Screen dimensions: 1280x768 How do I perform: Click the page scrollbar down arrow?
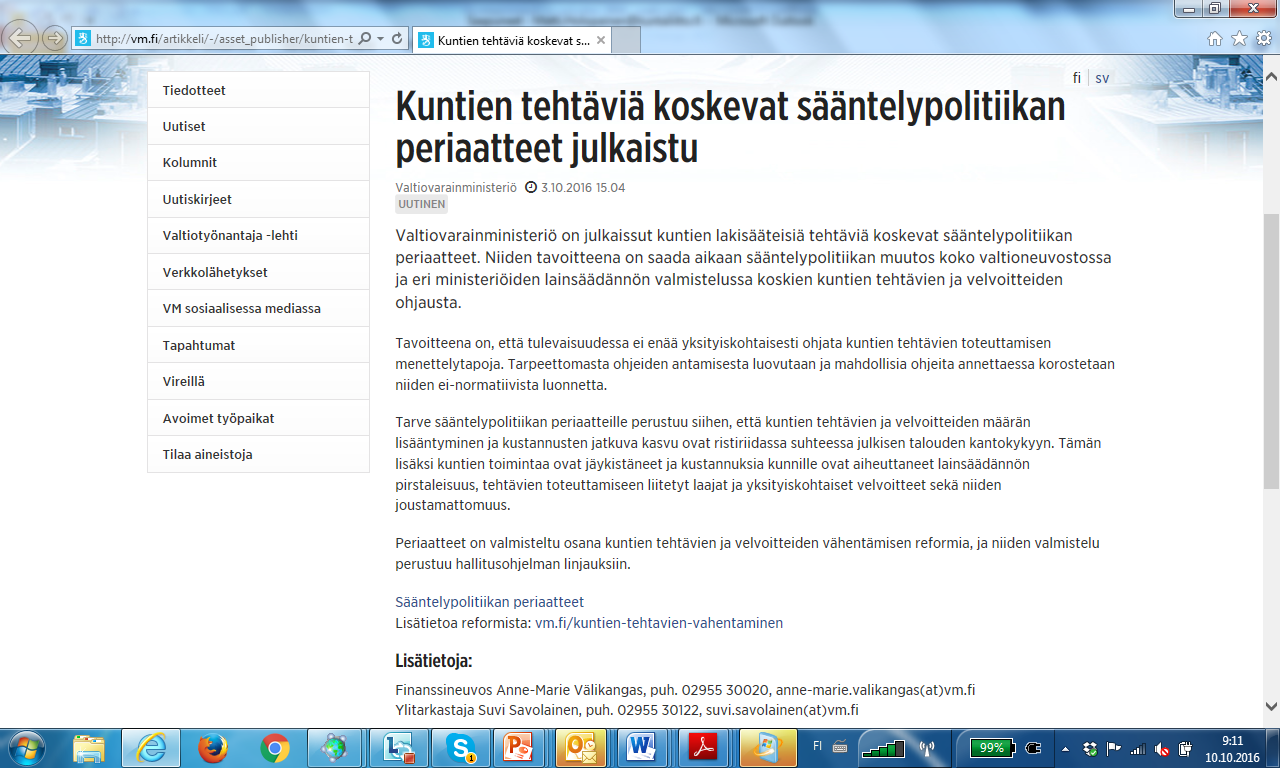[1271, 705]
